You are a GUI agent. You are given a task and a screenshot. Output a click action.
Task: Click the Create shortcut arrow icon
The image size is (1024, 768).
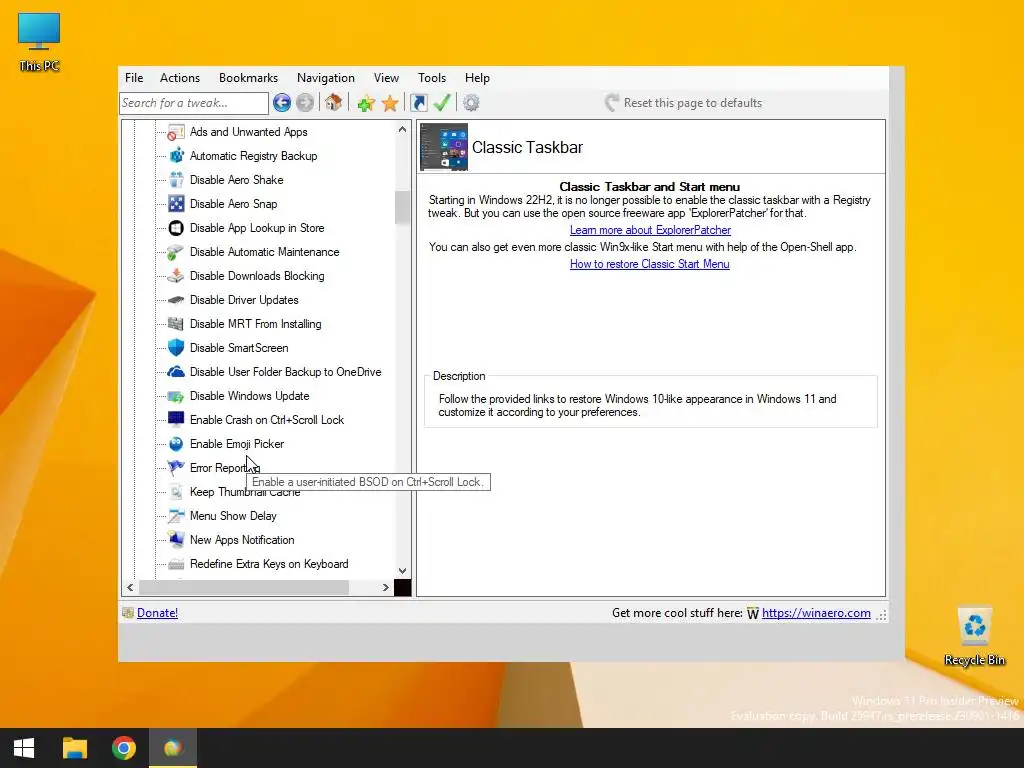pyautogui.click(x=419, y=103)
